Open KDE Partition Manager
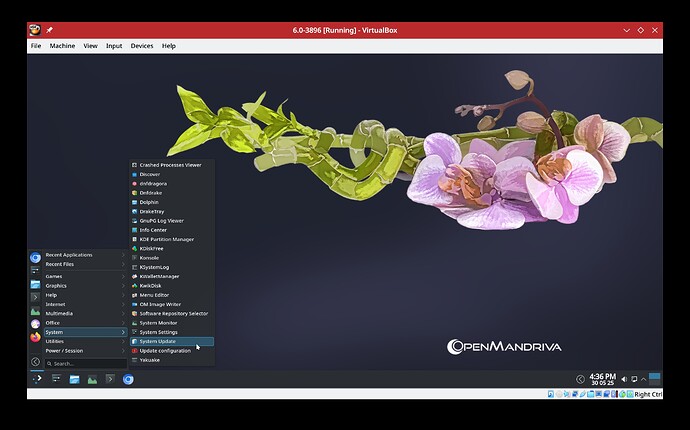 coord(172,239)
